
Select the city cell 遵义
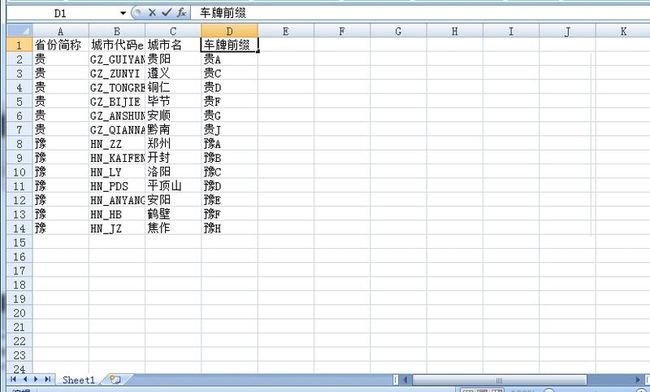[x=173, y=73]
